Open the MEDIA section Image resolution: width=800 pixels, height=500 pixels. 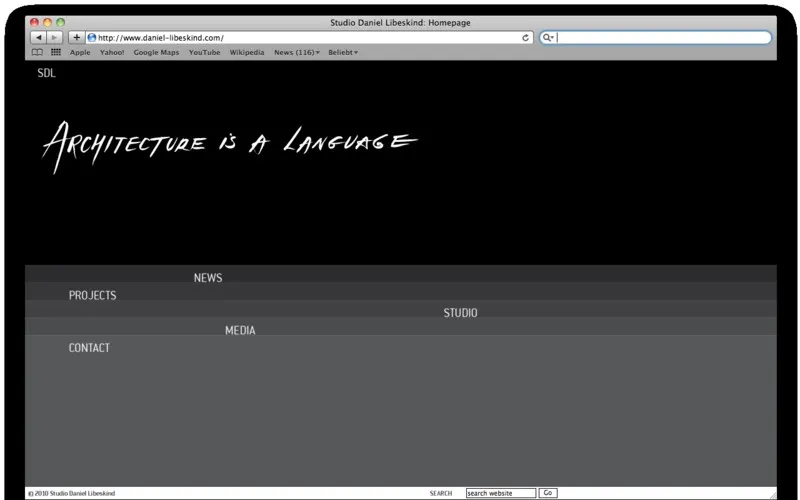240,330
